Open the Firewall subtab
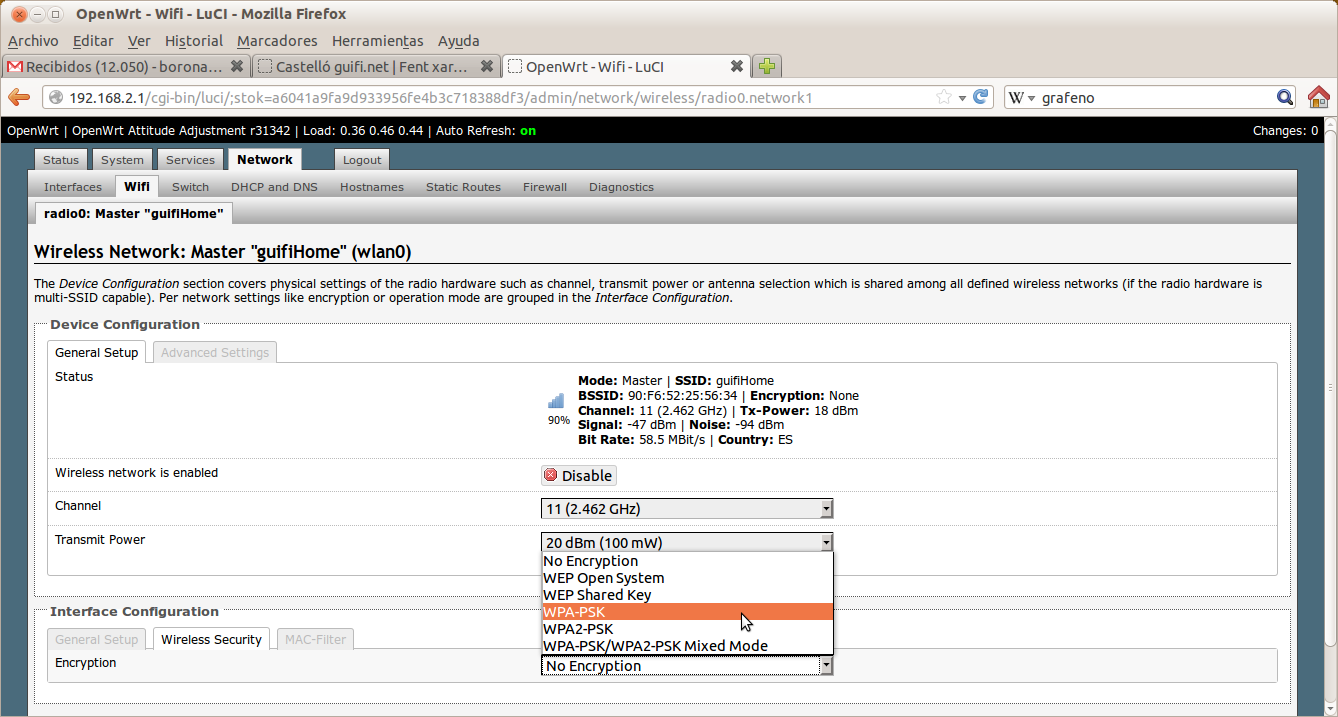 [x=544, y=187]
